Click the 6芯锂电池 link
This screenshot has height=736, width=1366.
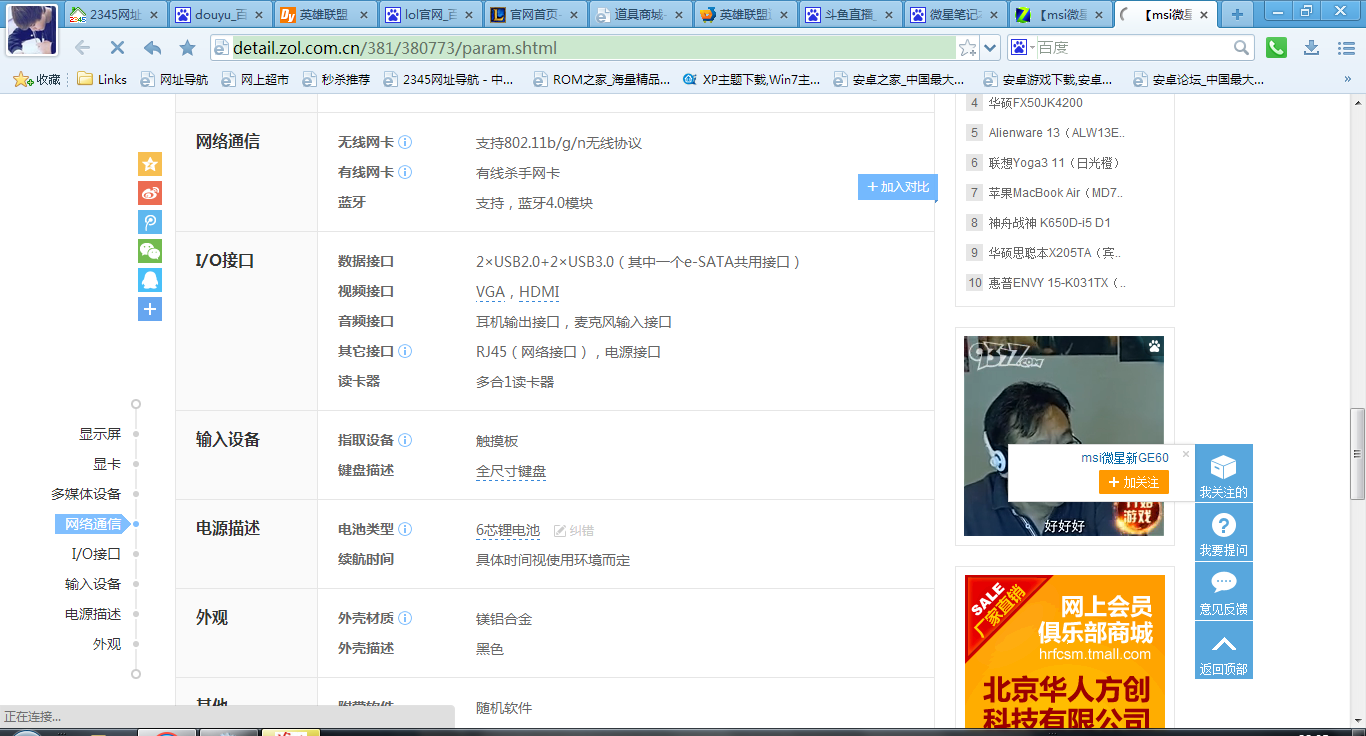tap(508, 530)
